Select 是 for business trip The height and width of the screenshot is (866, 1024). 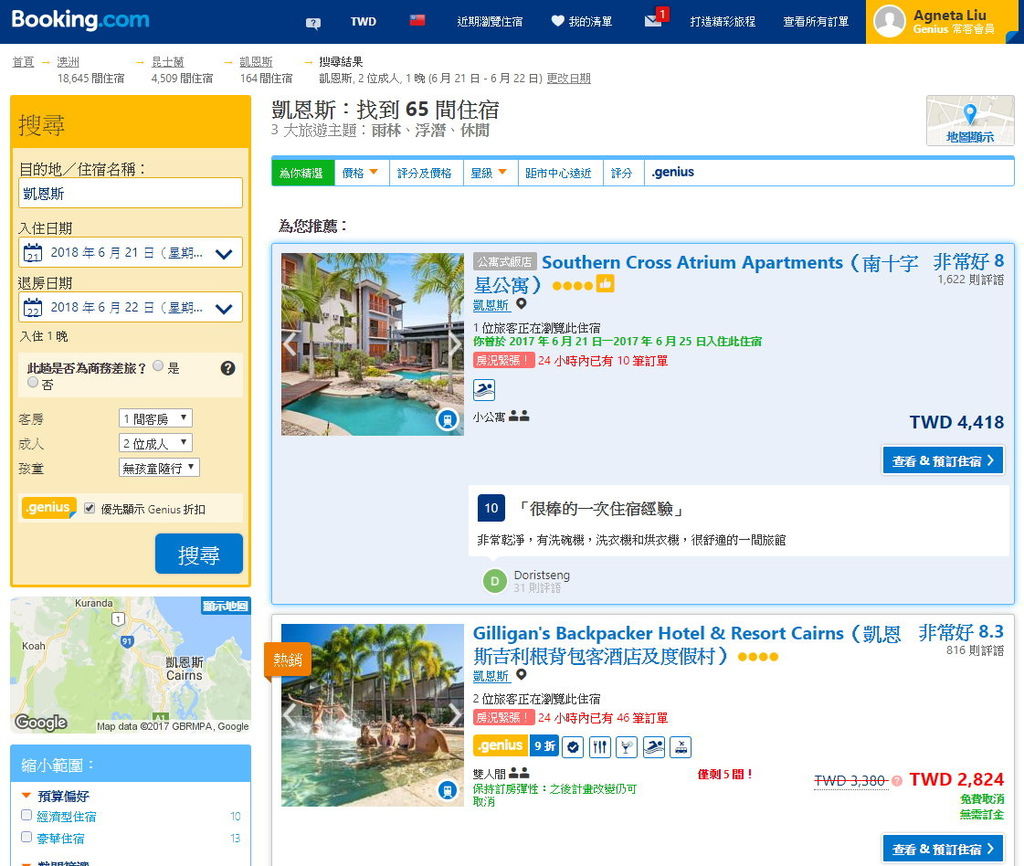(158, 366)
